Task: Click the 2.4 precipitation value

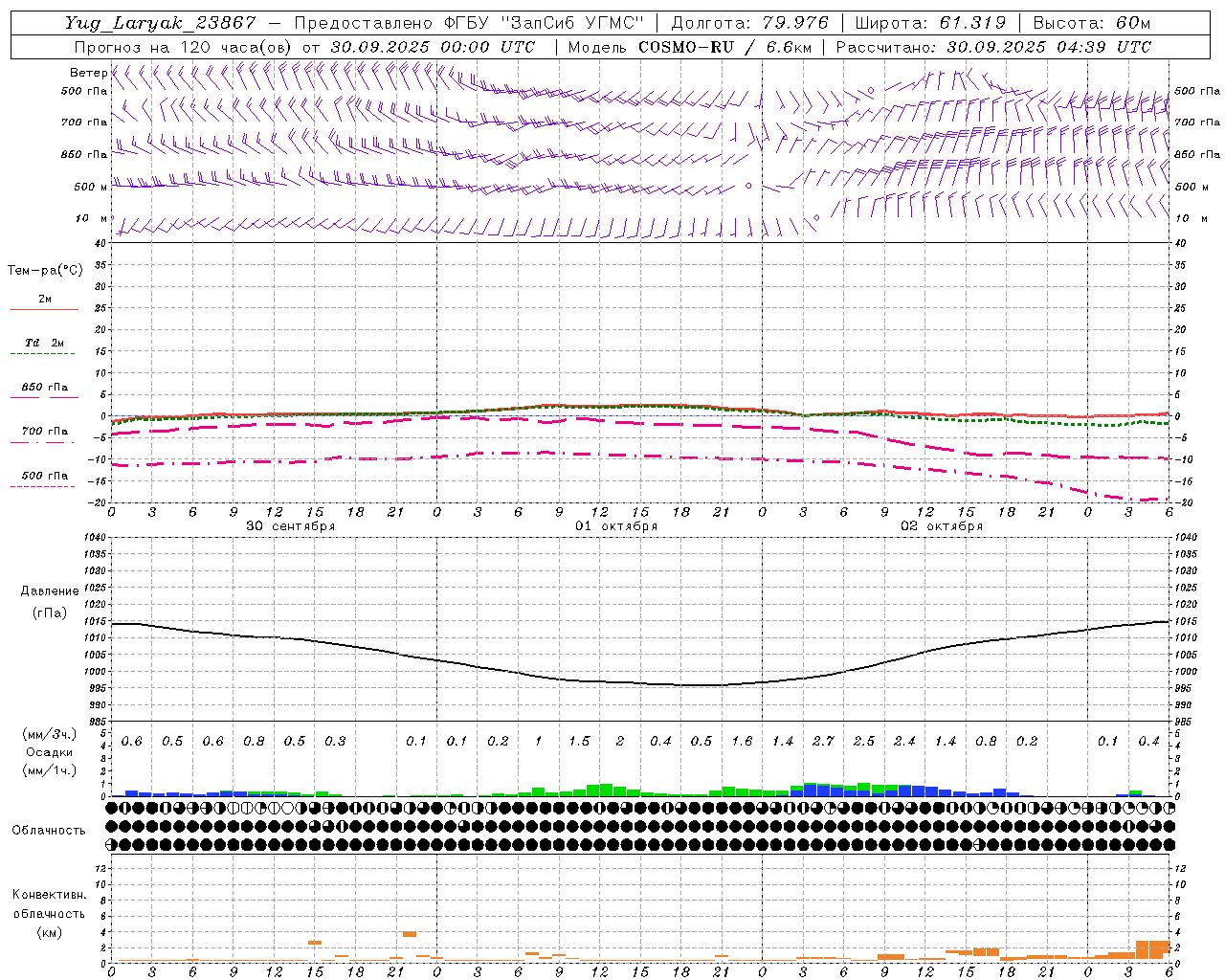Action: (x=904, y=741)
